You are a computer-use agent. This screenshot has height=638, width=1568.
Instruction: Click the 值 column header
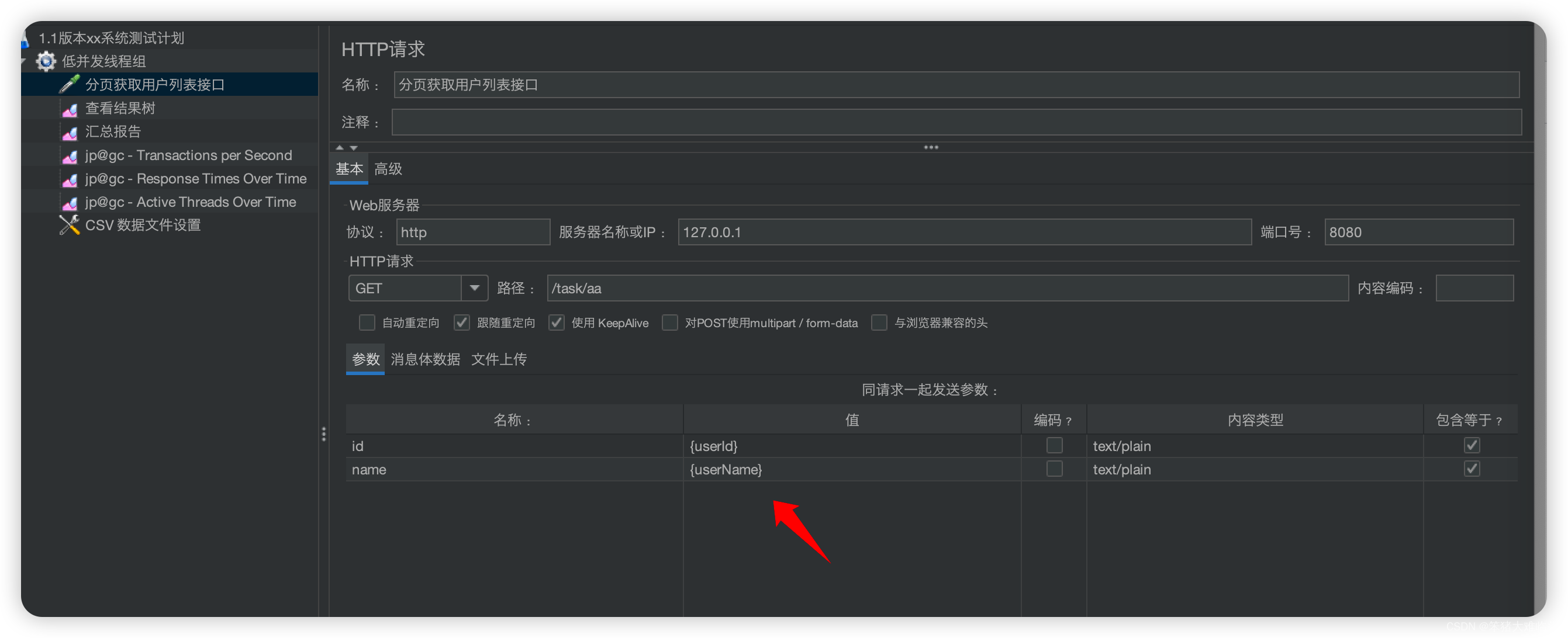852,419
